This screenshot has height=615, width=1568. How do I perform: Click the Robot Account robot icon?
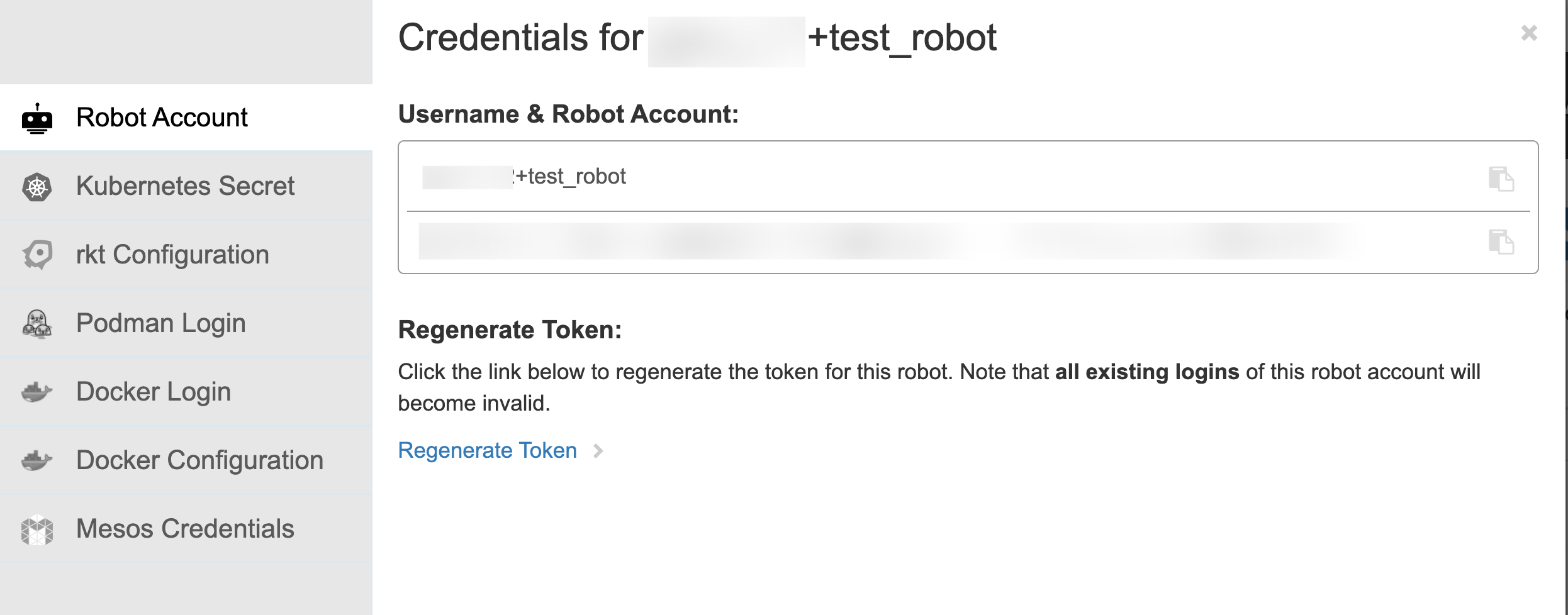coord(37,118)
